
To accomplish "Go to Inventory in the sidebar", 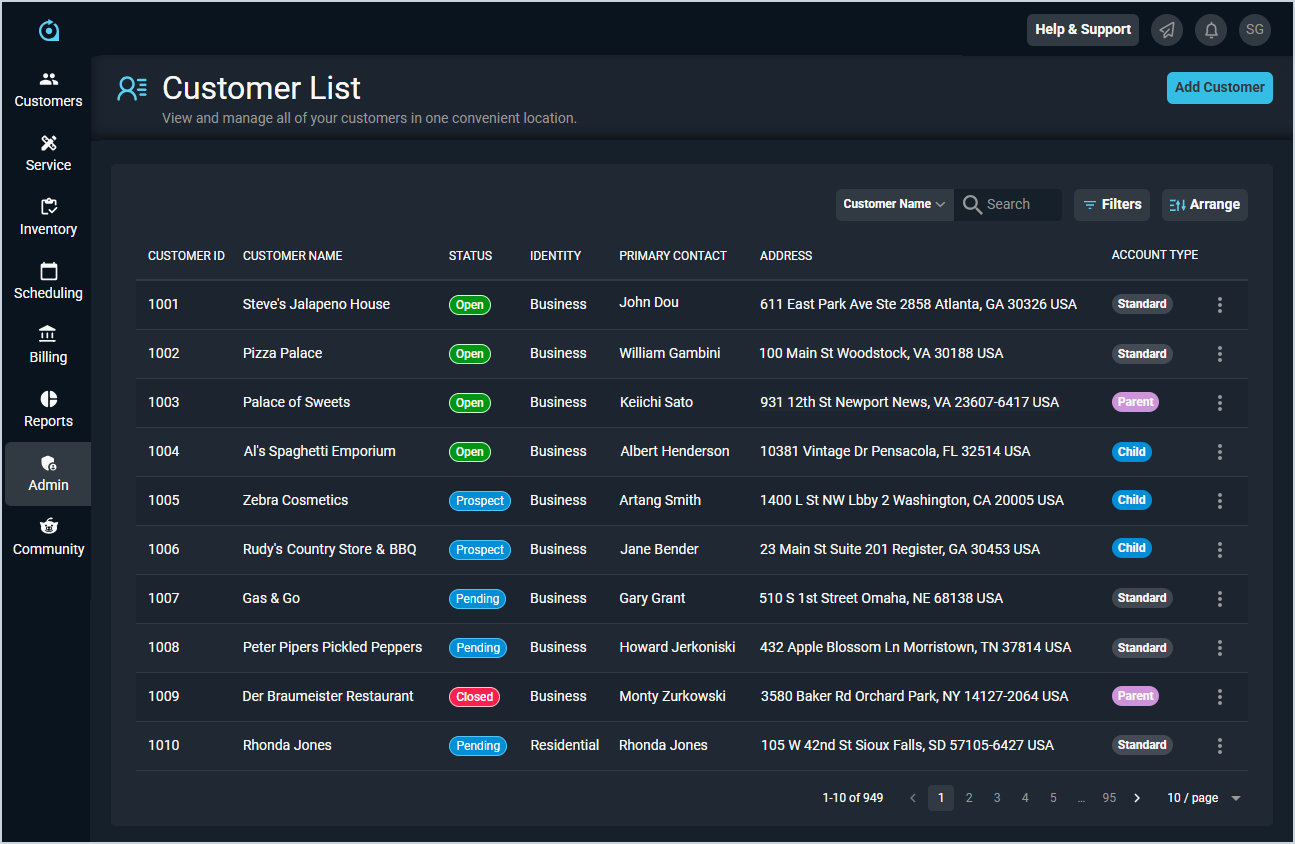I will pyautogui.click(x=48, y=217).
